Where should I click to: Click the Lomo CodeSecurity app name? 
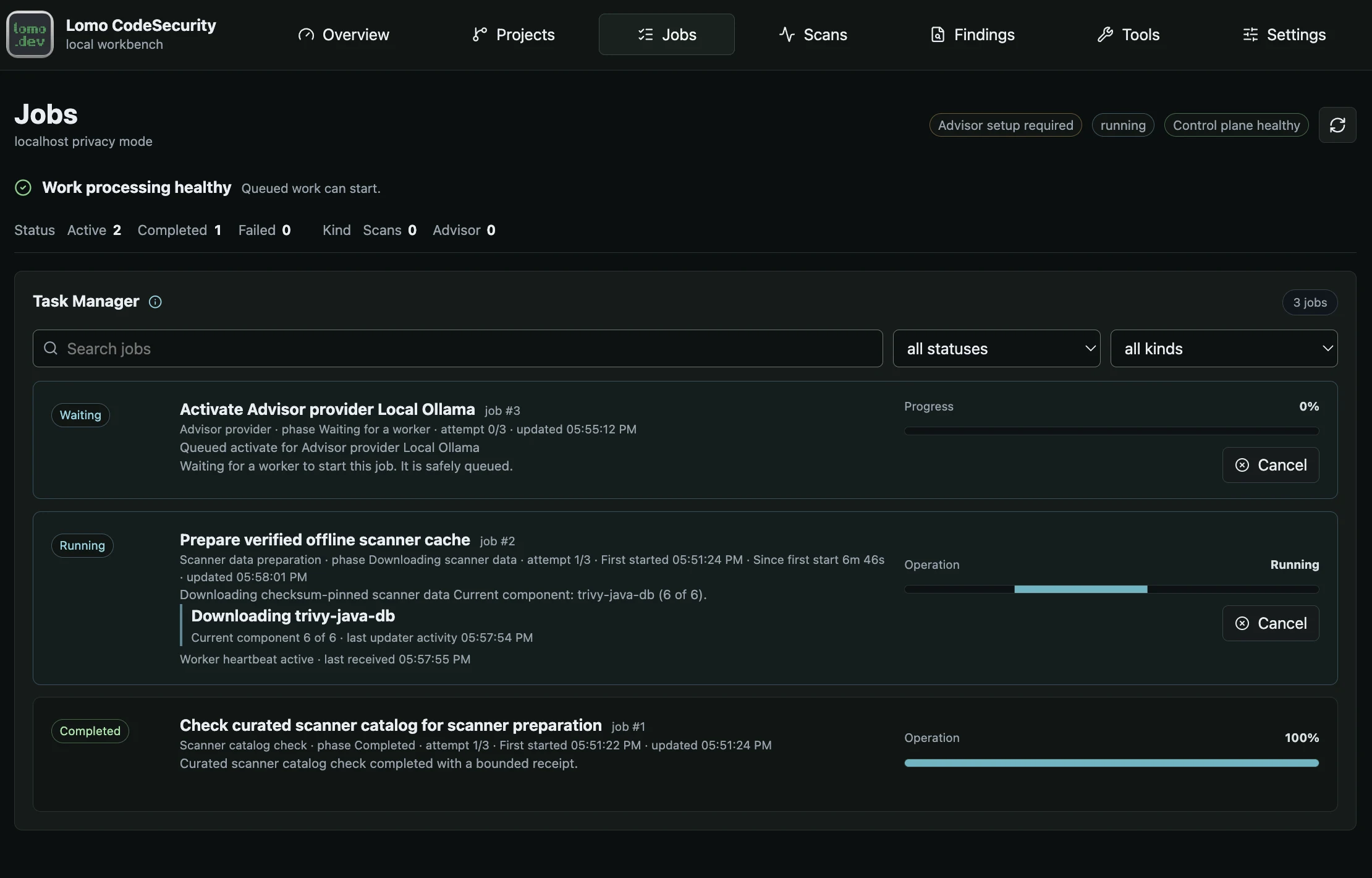point(141,25)
